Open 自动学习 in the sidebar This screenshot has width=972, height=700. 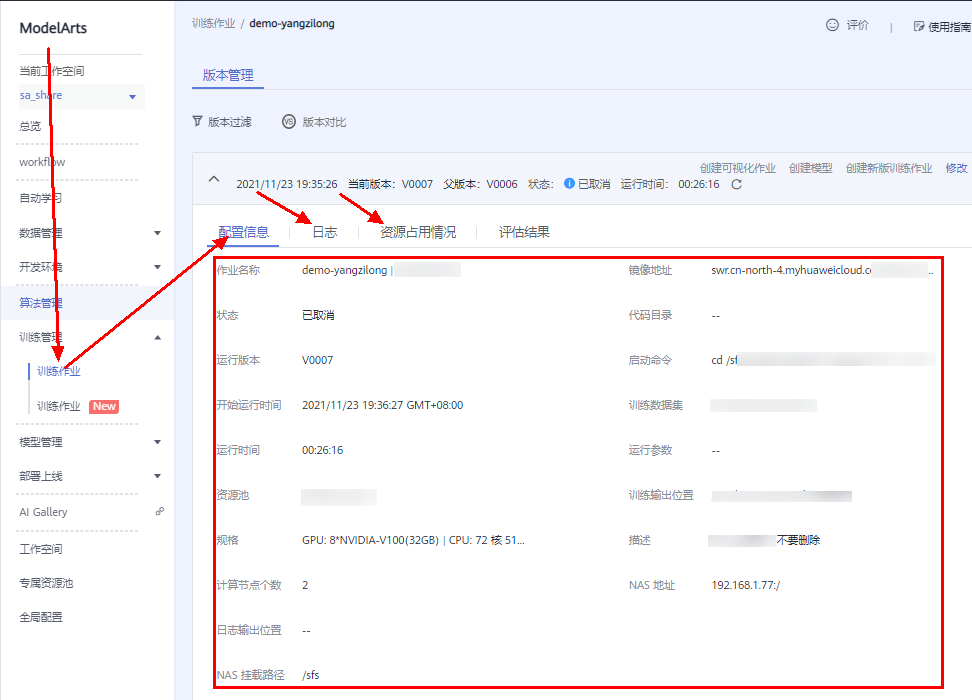click(40, 198)
